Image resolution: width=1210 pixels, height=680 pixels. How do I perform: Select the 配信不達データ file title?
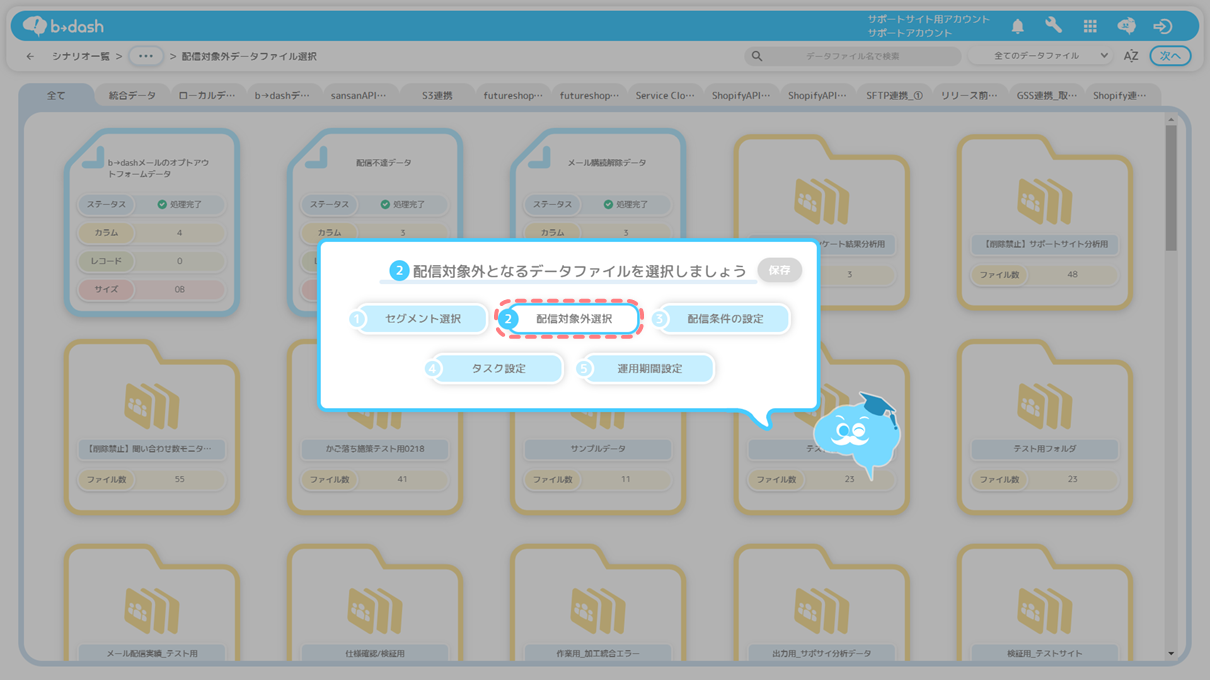[x=383, y=162]
